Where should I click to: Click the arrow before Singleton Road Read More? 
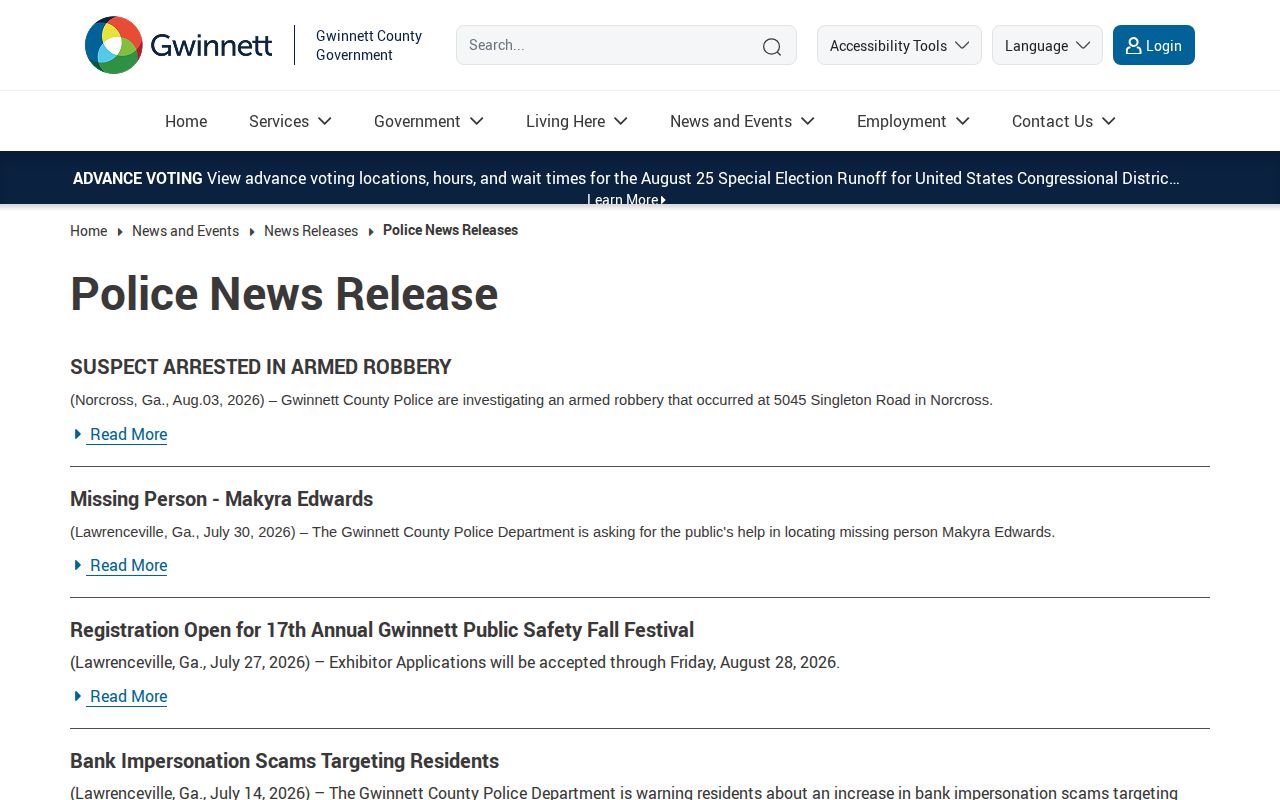coord(78,434)
